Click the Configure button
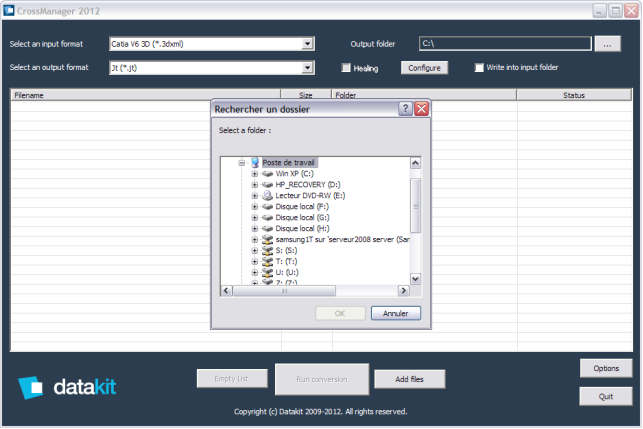The height and width of the screenshot is (429, 643). click(424, 68)
